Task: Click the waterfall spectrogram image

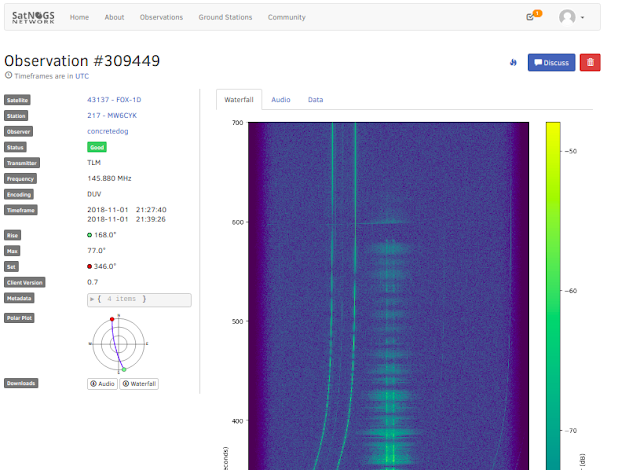Action: point(389,296)
